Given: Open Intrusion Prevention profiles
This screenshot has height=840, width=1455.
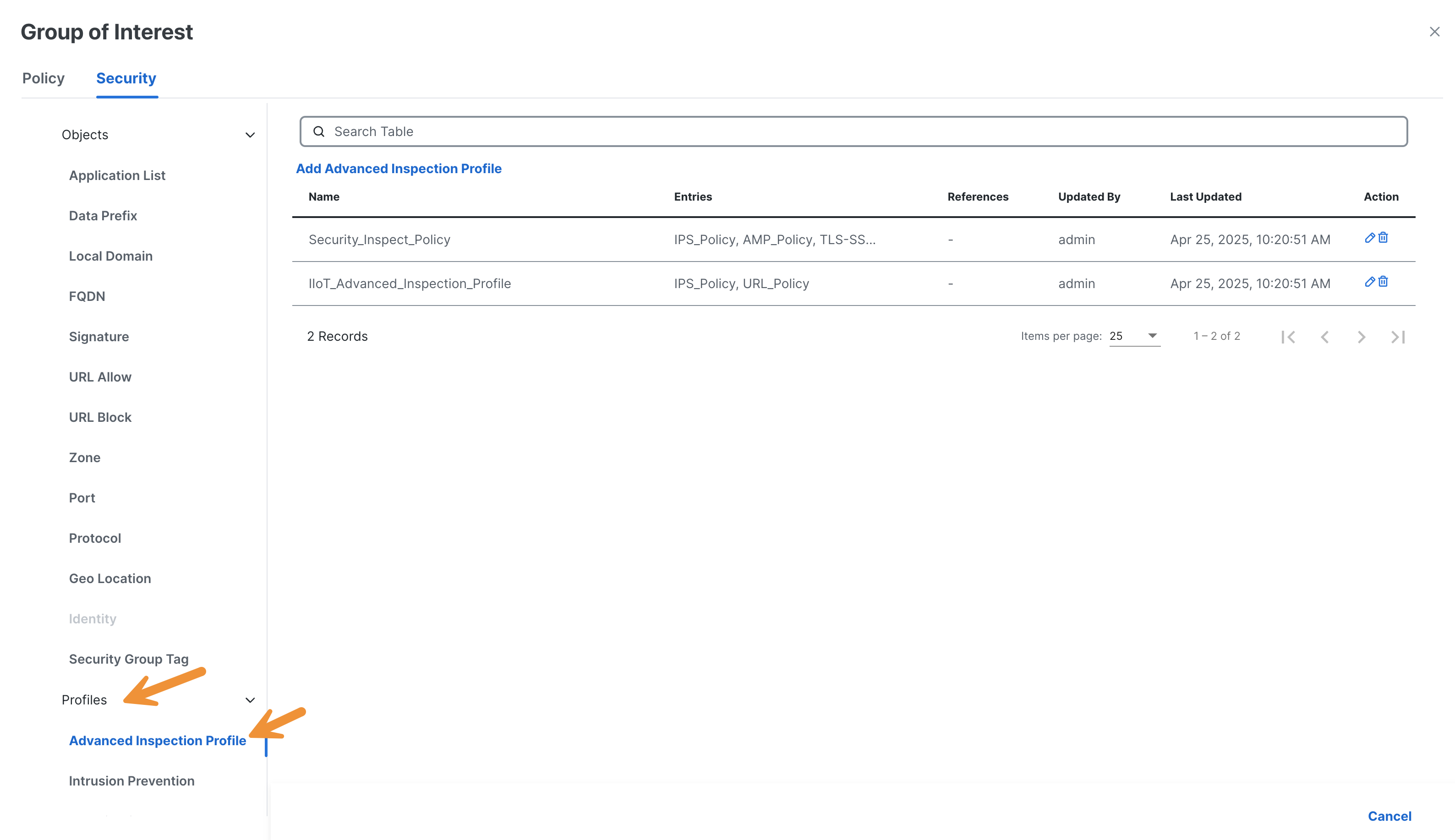Looking at the screenshot, I should coord(131,781).
